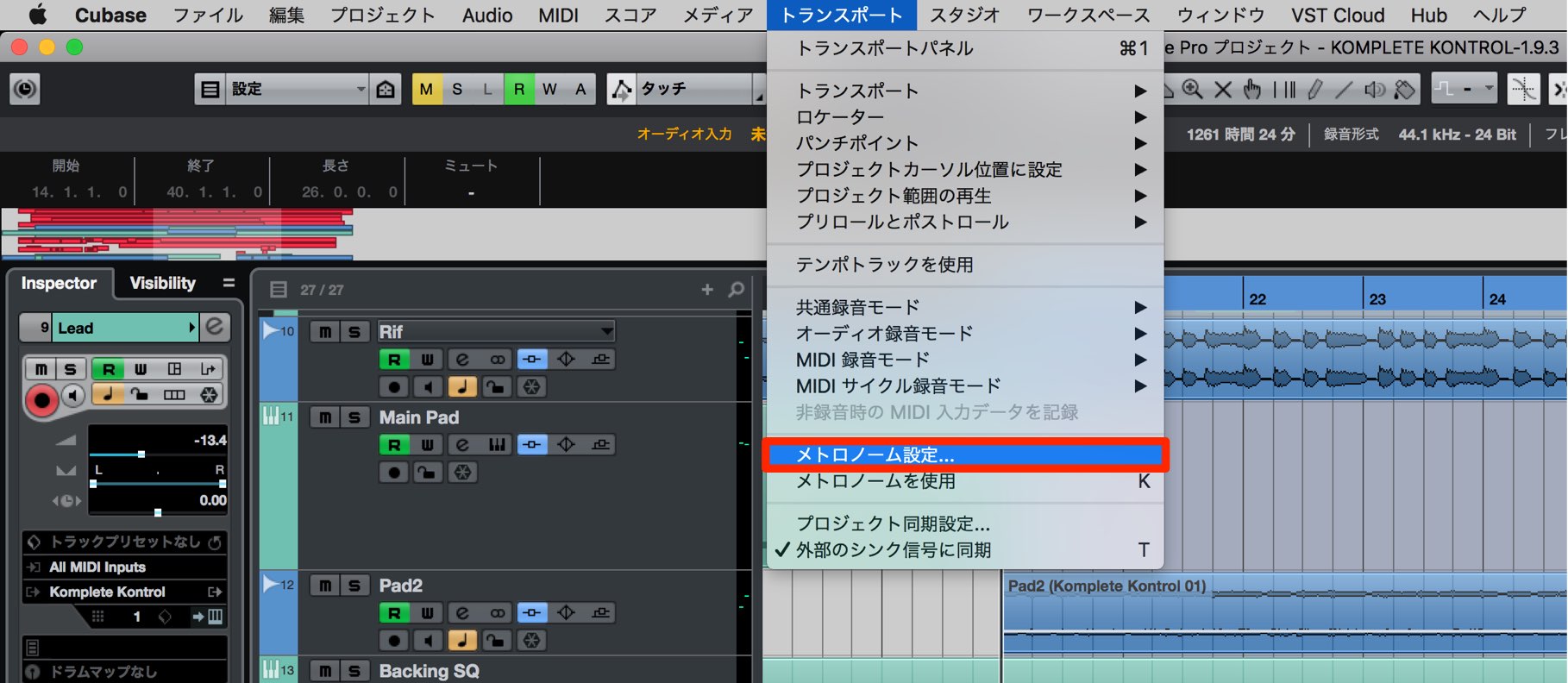The height and width of the screenshot is (683, 1568).
Task: Click the automation mode icon beside タッチ
Action: tap(621, 89)
